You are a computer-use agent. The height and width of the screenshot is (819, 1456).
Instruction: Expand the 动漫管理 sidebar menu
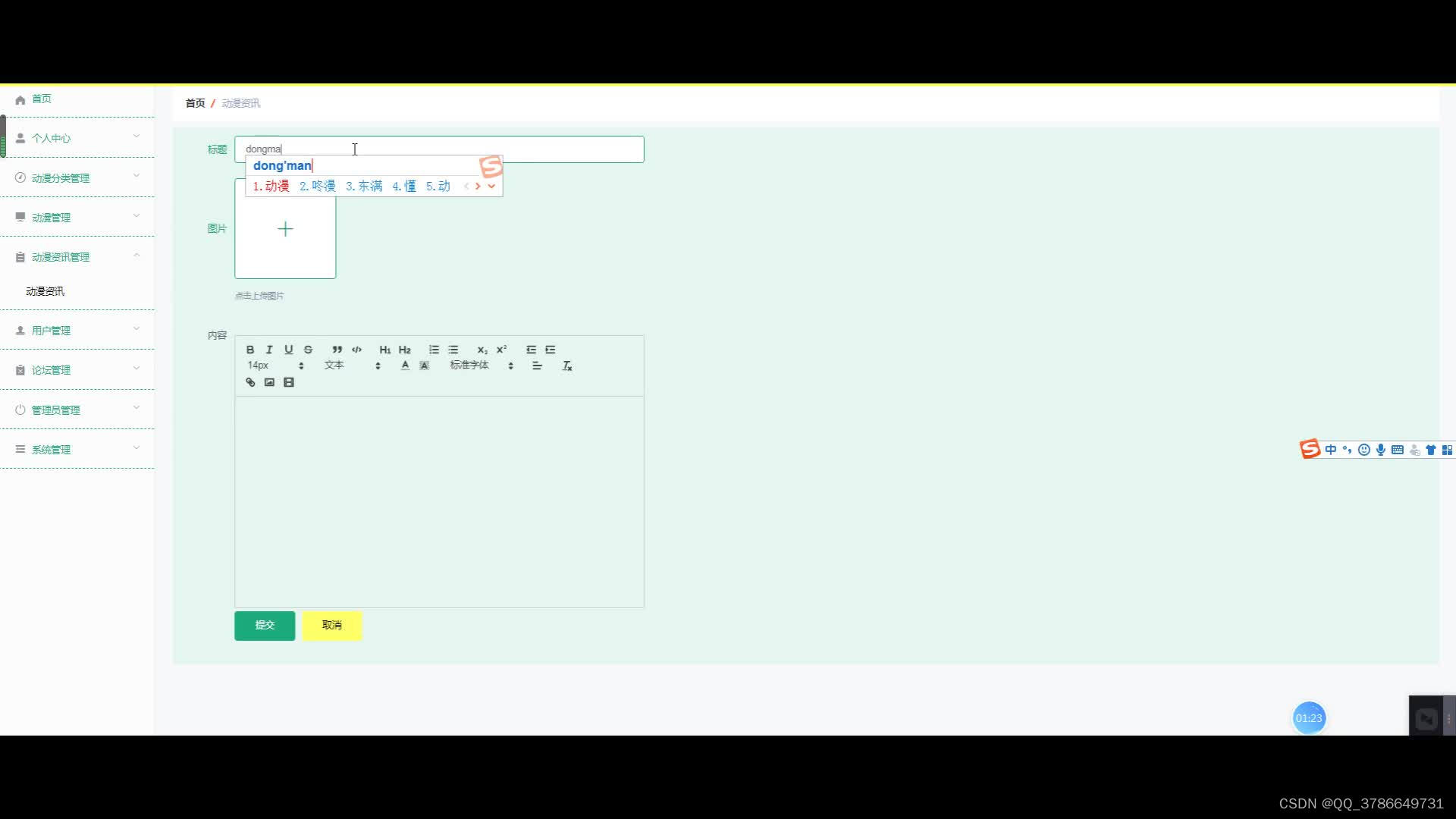click(77, 218)
